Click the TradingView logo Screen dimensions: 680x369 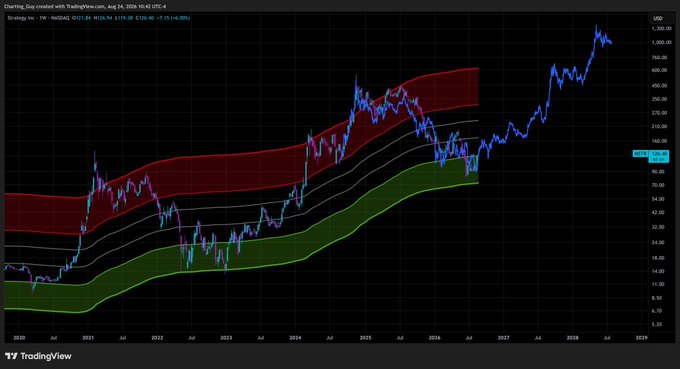[x=38, y=356]
